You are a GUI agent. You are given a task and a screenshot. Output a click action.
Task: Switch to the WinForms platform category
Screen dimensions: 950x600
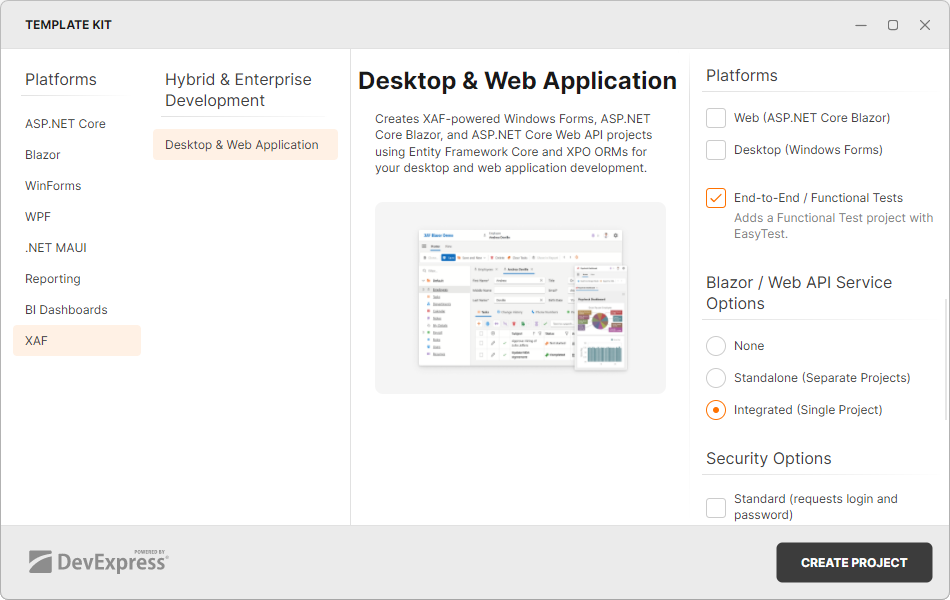coord(52,185)
